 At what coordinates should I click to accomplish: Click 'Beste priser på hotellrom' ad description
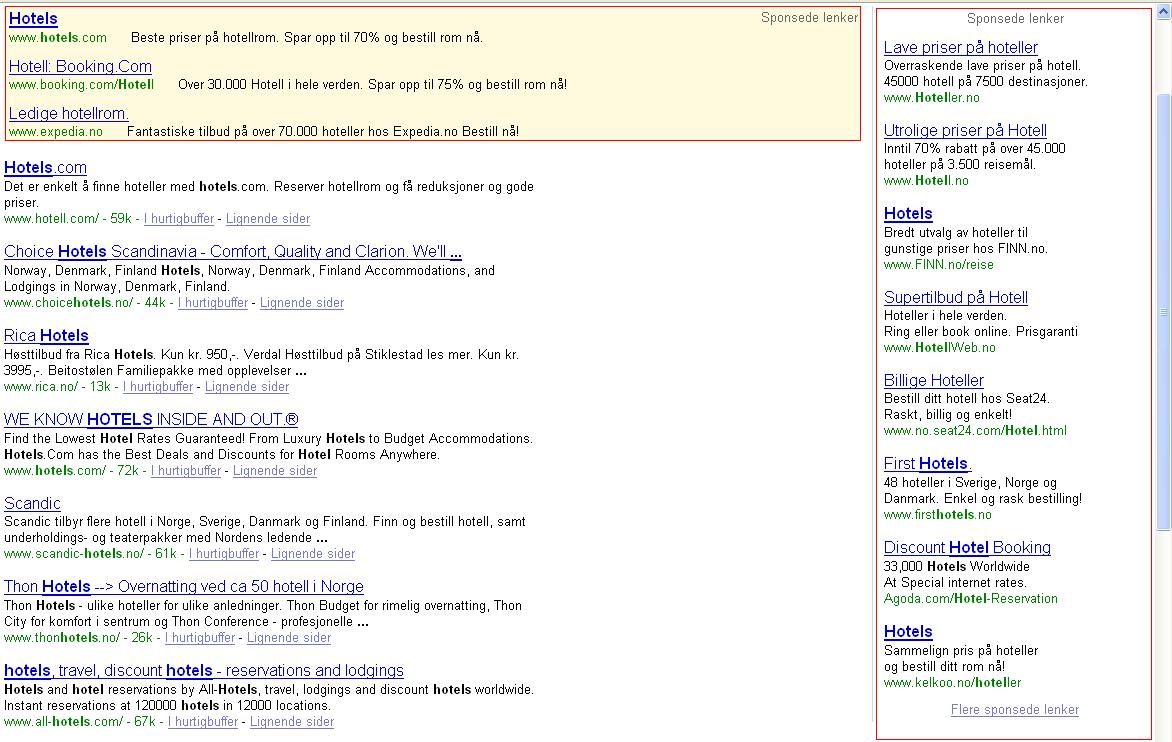coord(306,37)
